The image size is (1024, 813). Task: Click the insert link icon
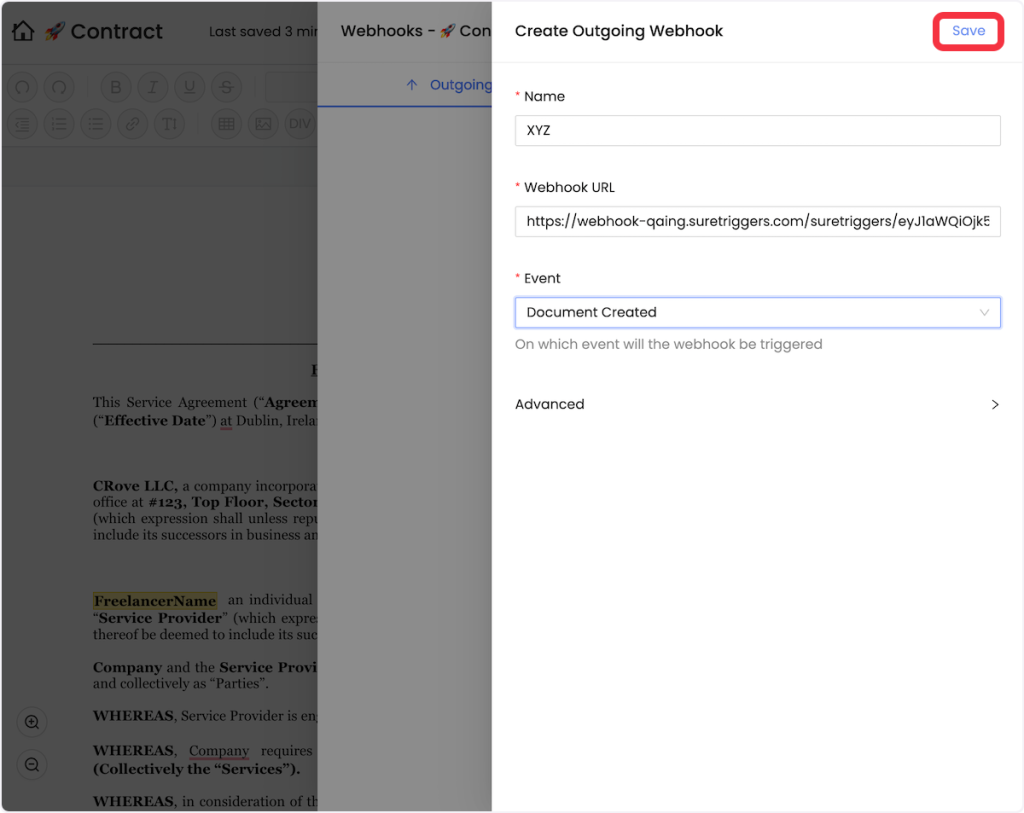133,124
